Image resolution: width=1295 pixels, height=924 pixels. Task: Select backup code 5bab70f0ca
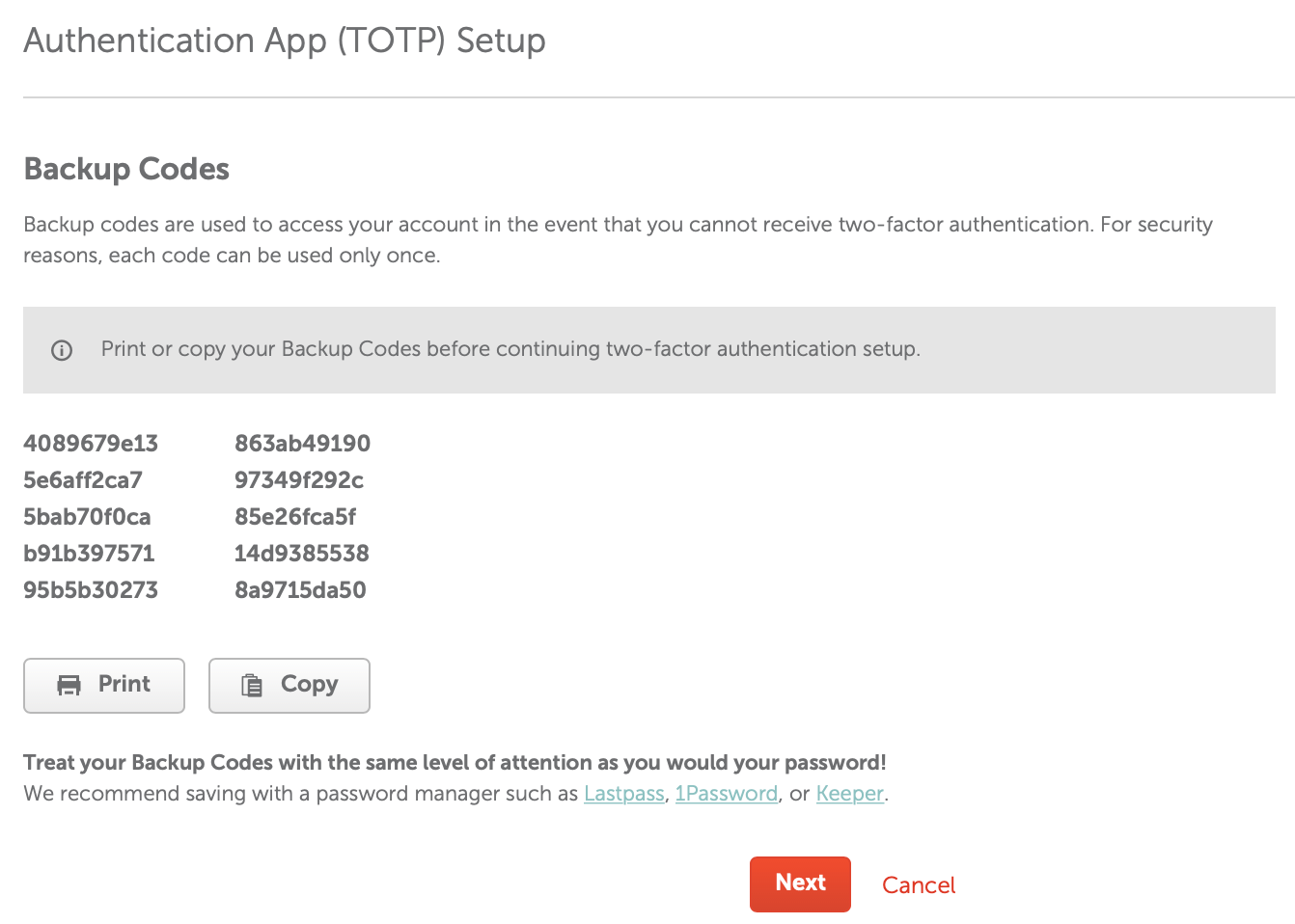pos(87,517)
